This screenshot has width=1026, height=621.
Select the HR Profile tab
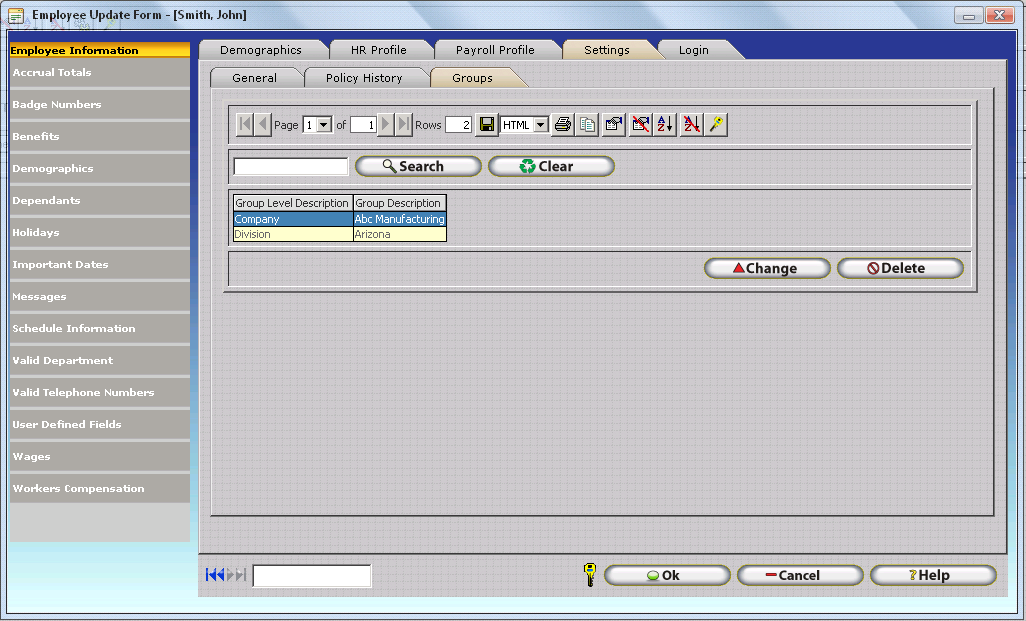[x=379, y=50]
